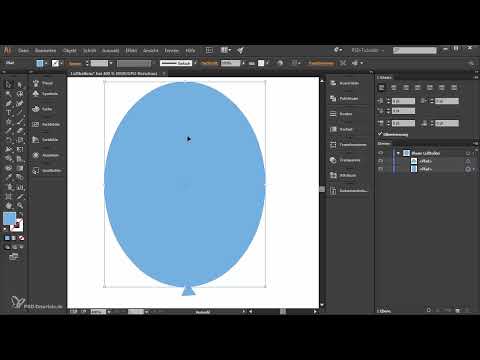Select the Eyedropper tool
The width and height of the screenshot is (480, 360).
pos(9,177)
